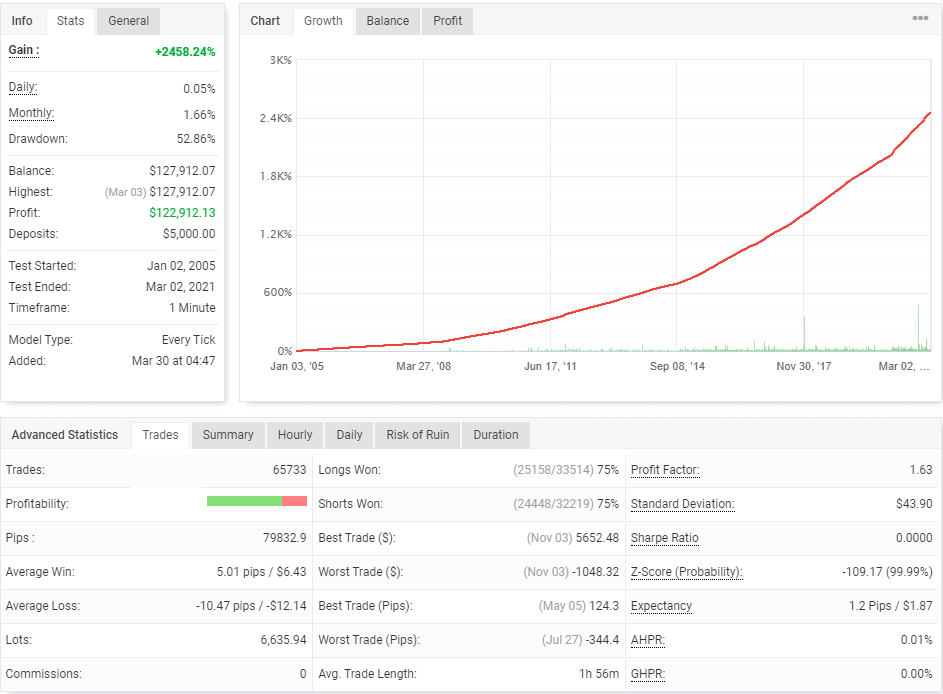Open the Daily statistics tab

[x=349, y=435]
